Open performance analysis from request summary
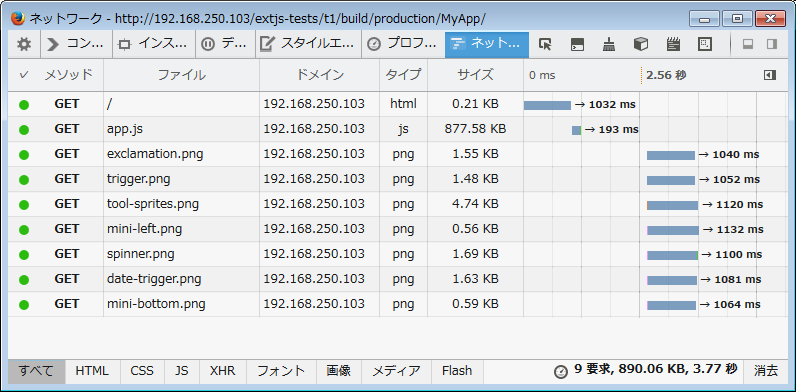 pos(646,371)
